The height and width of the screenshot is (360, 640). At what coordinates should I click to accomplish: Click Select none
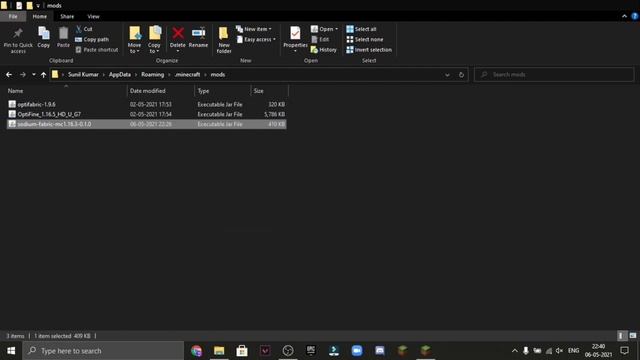[364, 40]
